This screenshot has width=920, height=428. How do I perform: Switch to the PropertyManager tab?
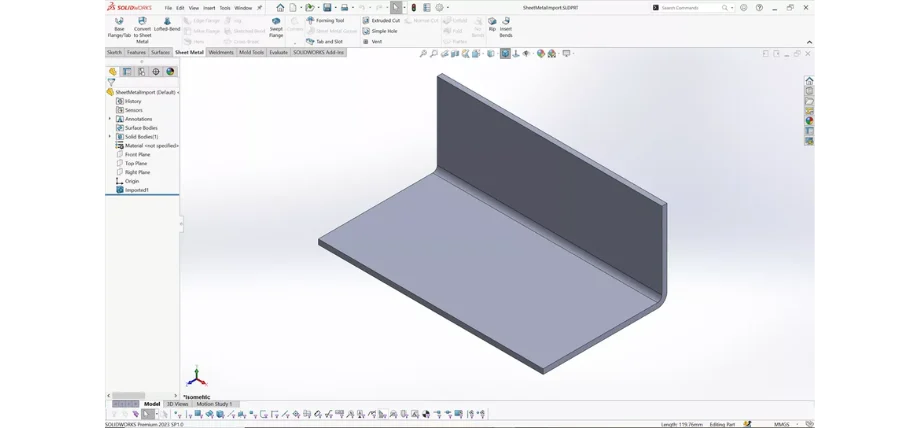127,72
